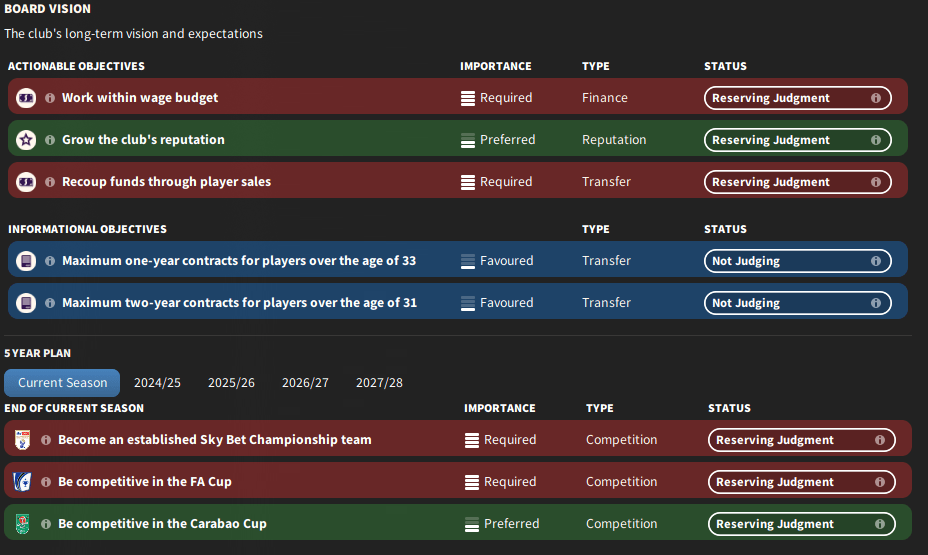Click the Sky Bet Championship competition logo

click(x=22, y=440)
